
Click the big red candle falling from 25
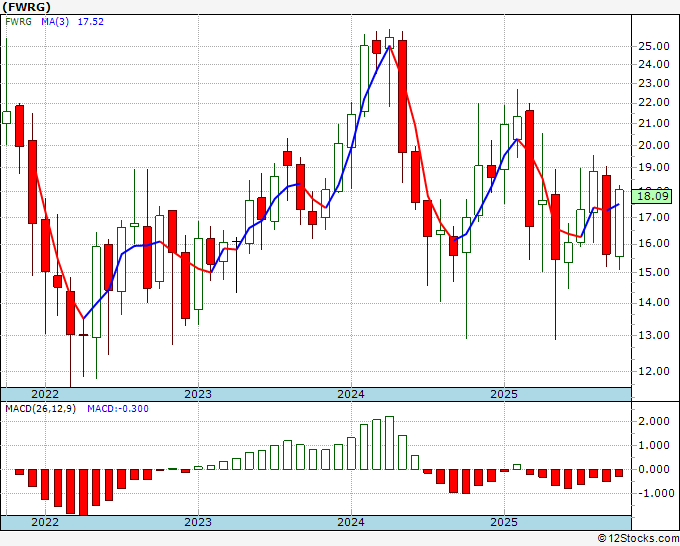pyautogui.click(x=402, y=96)
